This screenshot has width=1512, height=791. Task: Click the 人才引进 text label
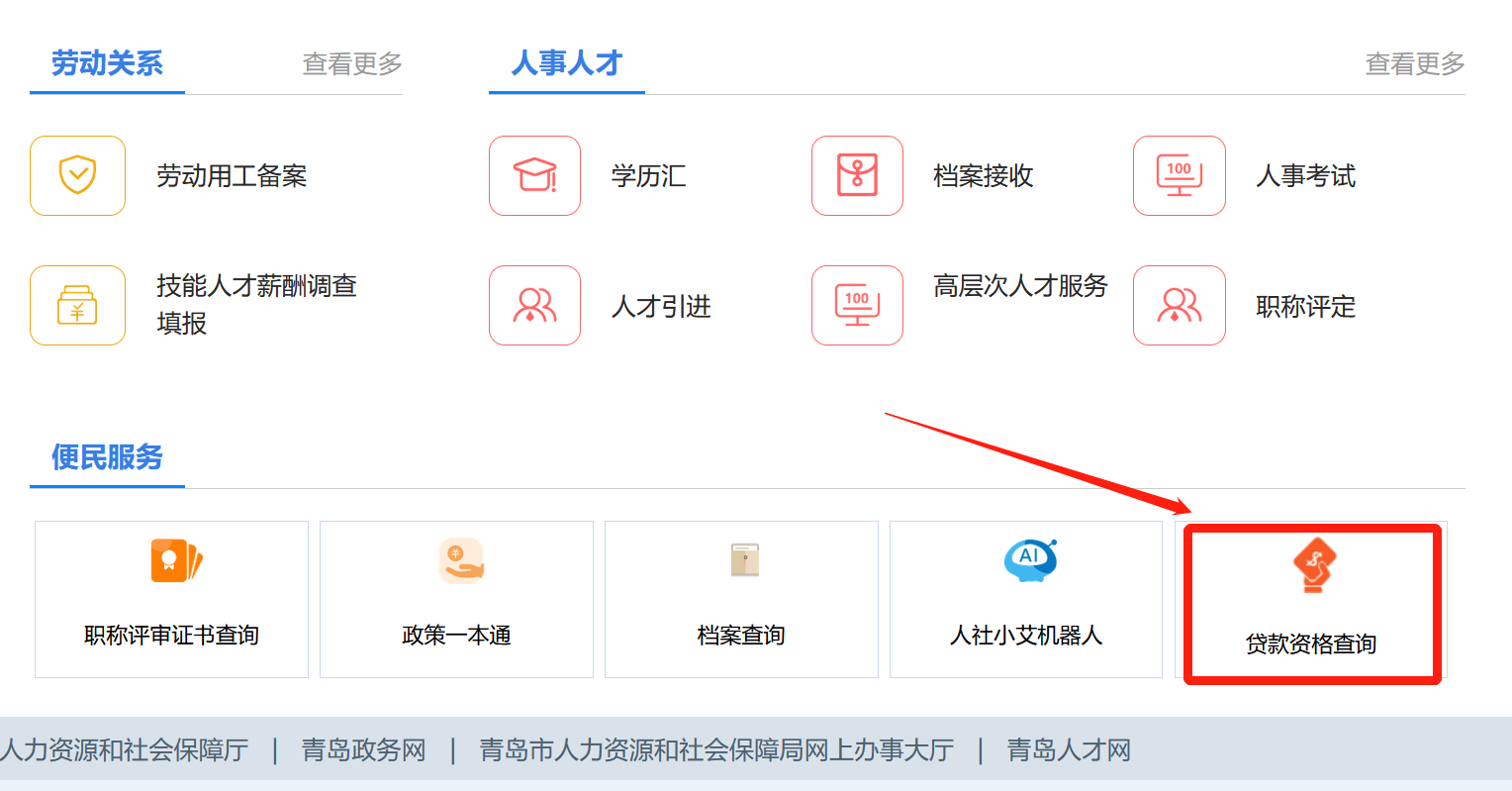click(661, 307)
